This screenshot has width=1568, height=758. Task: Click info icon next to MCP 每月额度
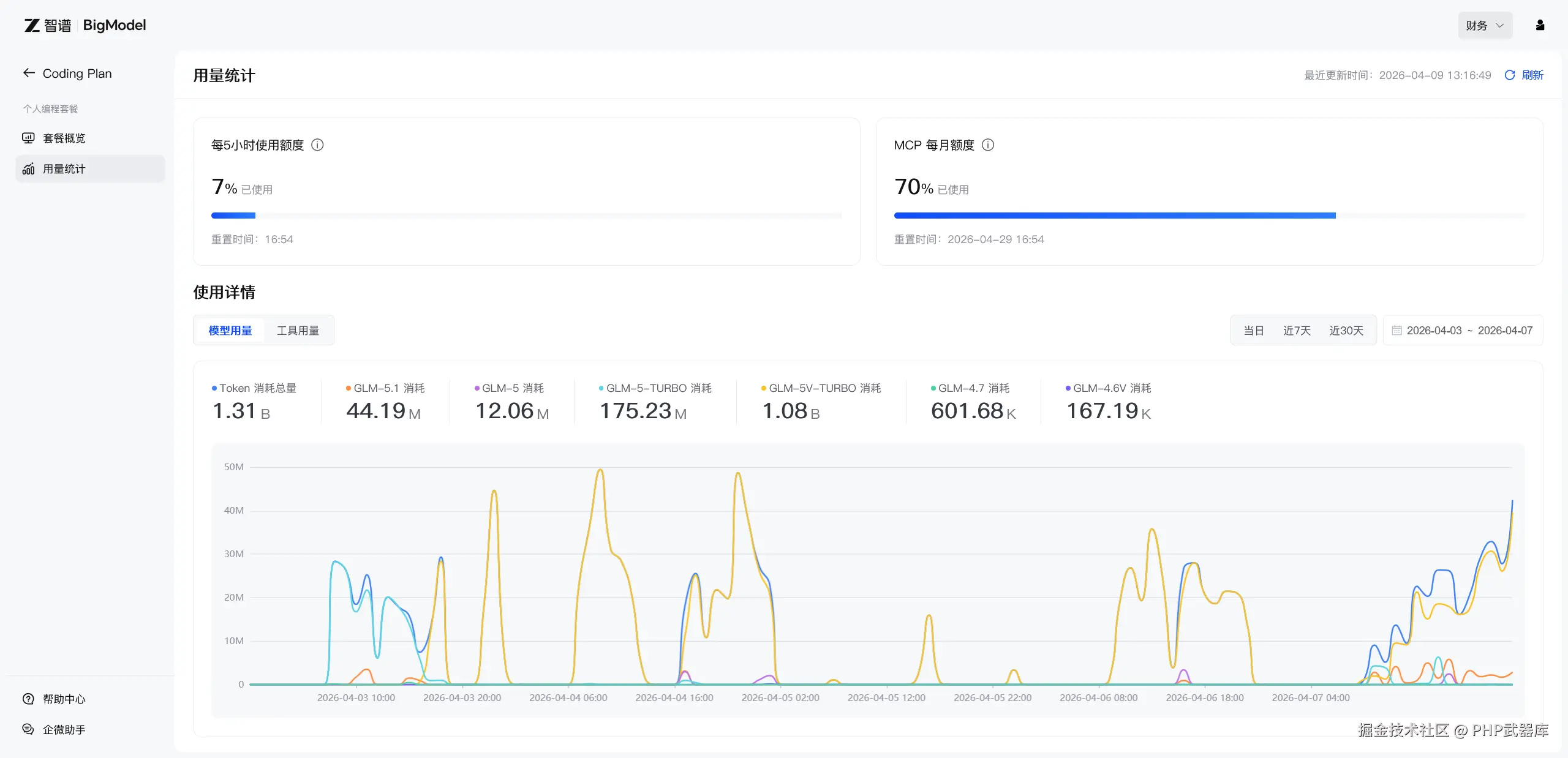[x=988, y=145]
